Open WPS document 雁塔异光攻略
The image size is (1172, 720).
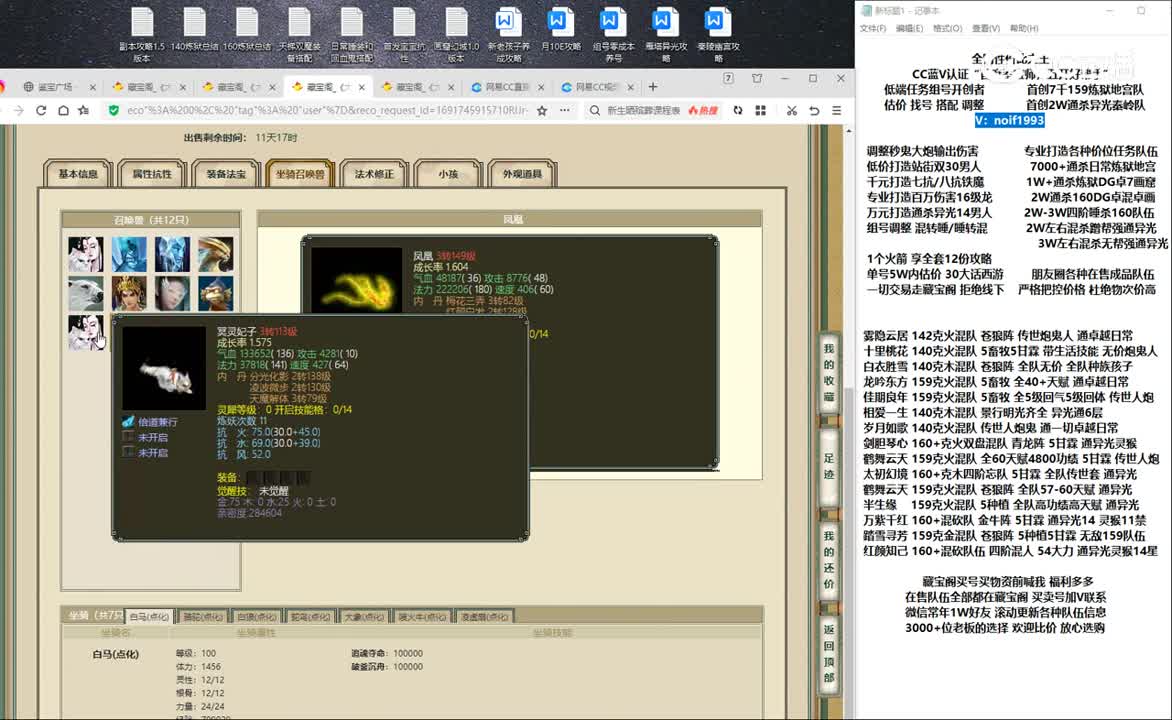tap(665, 34)
